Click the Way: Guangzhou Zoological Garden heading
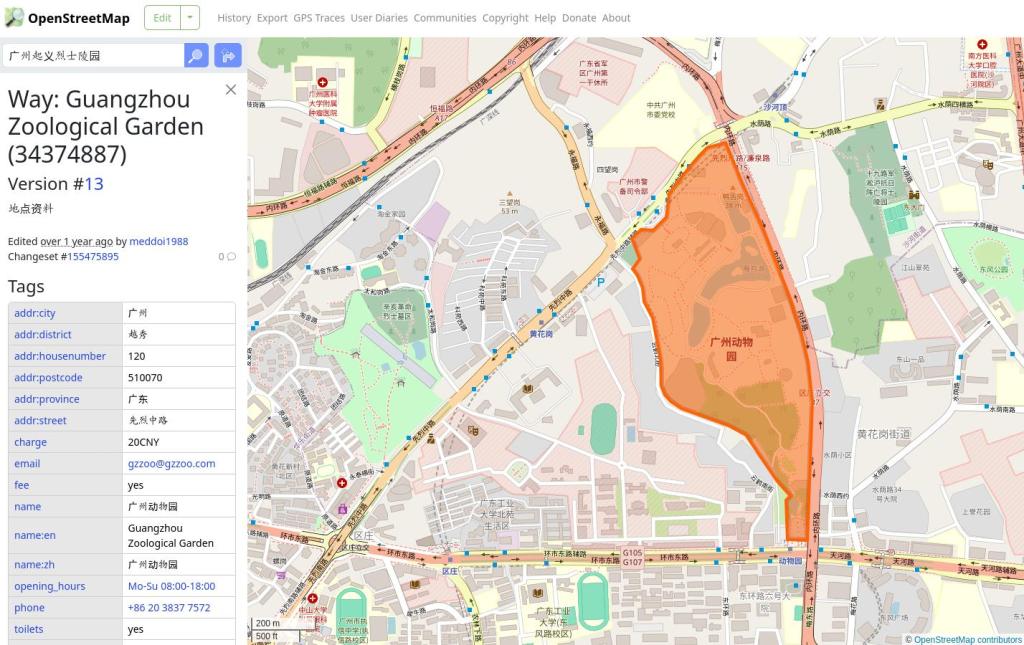This screenshot has height=645, width=1024. click(106, 127)
